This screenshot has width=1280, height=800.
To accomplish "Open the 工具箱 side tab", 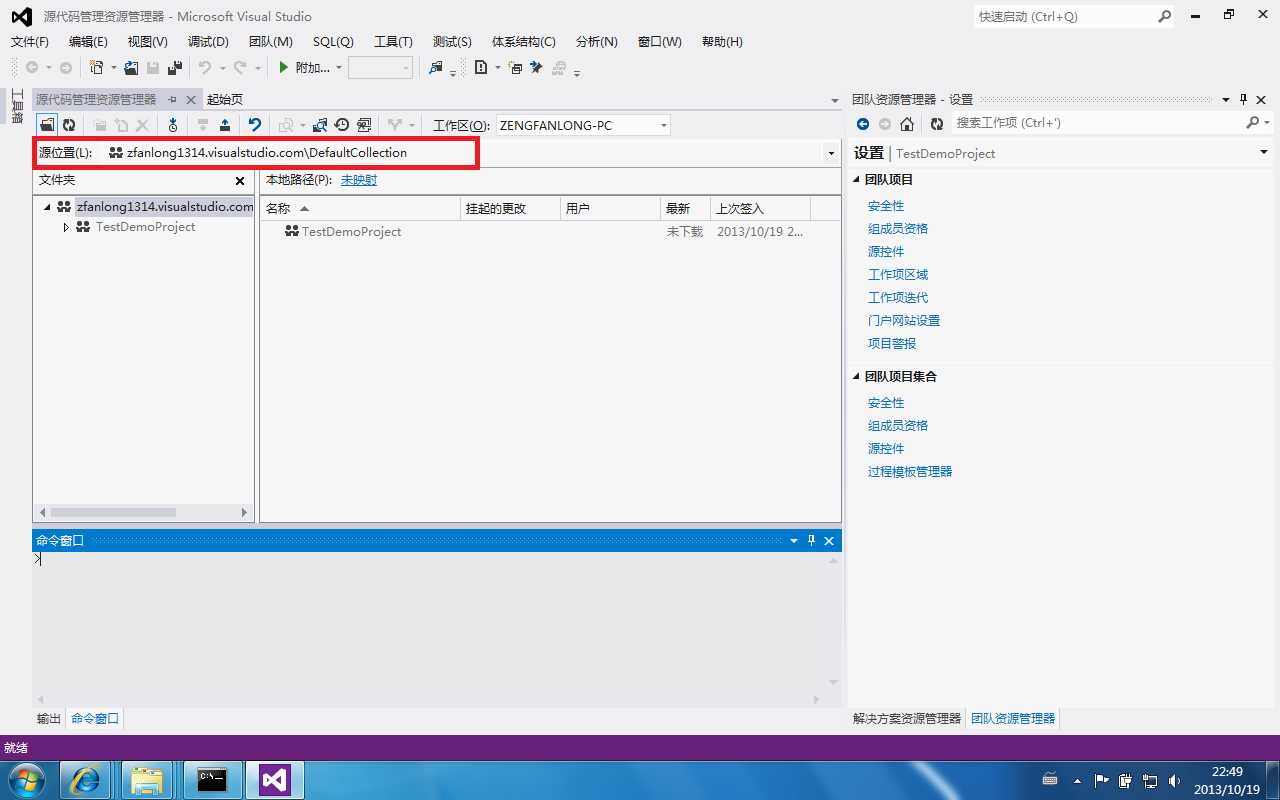I will (17, 106).
